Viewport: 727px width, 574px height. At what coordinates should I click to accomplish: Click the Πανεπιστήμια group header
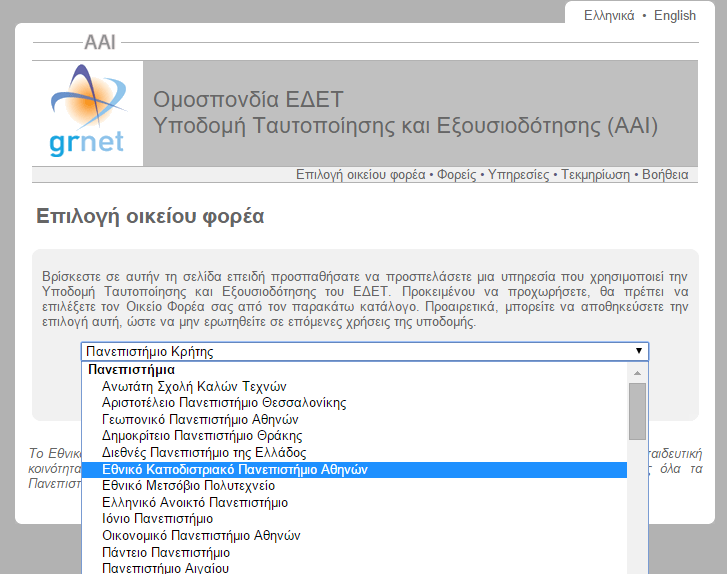click(x=131, y=370)
